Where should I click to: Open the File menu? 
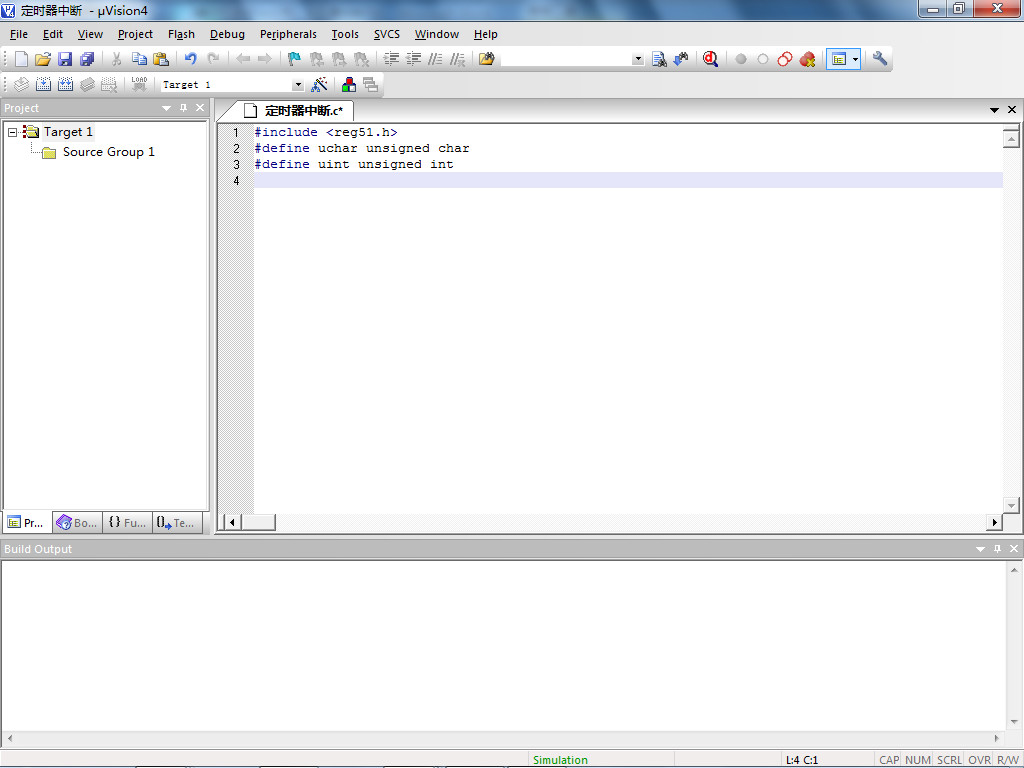[19, 34]
